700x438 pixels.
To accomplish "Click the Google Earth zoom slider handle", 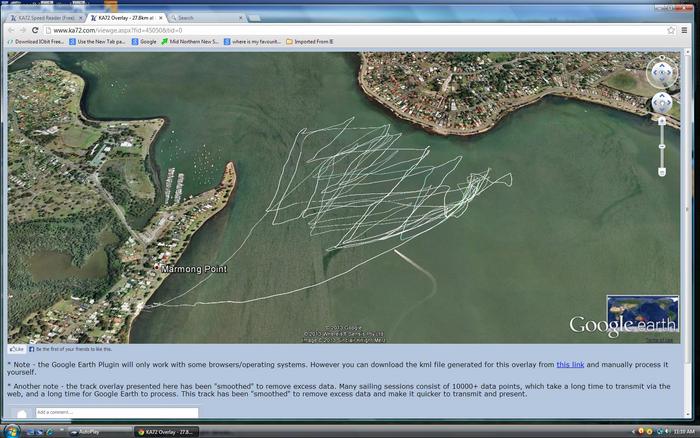I will pos(662,145).
